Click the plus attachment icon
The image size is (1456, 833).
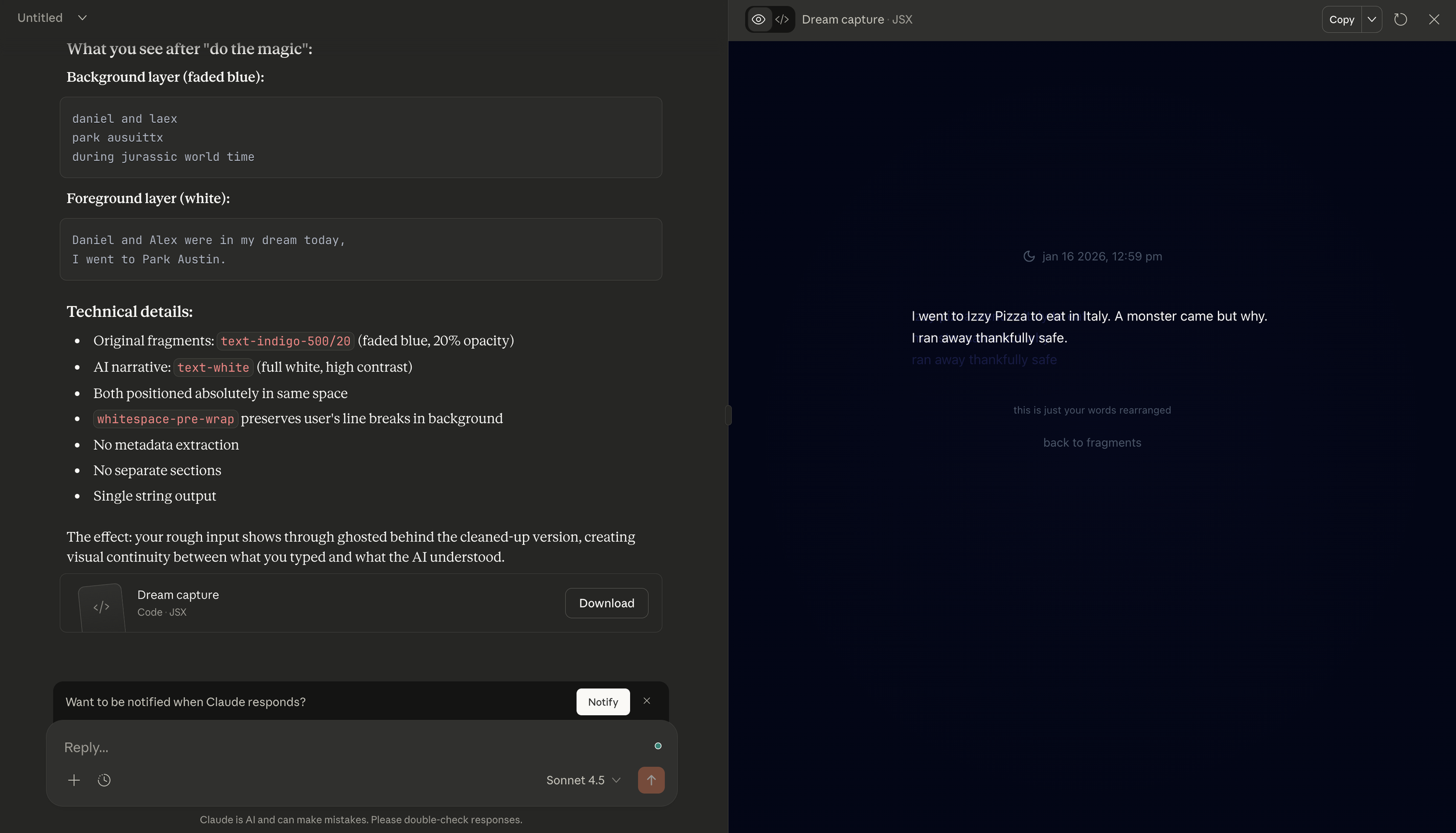point(74,780)
